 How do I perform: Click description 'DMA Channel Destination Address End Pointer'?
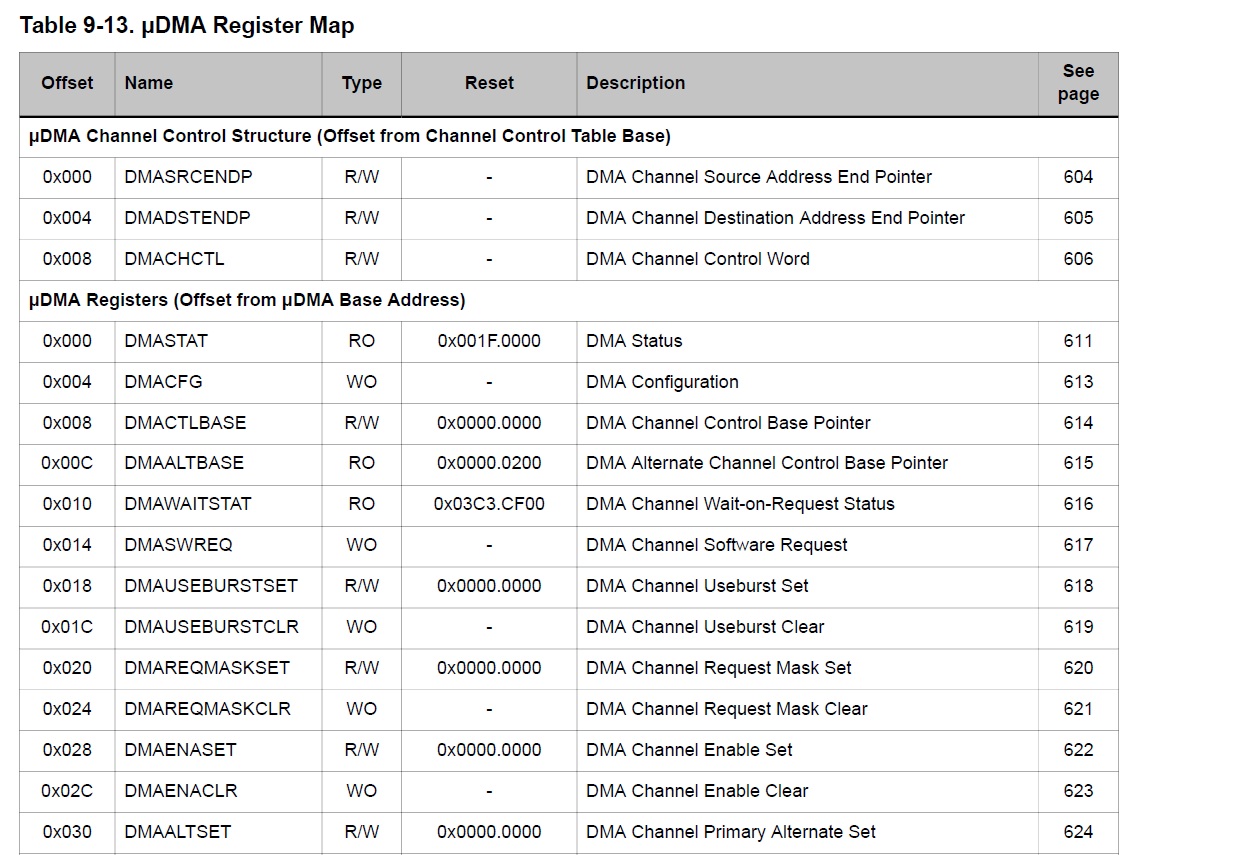[776, 218]
